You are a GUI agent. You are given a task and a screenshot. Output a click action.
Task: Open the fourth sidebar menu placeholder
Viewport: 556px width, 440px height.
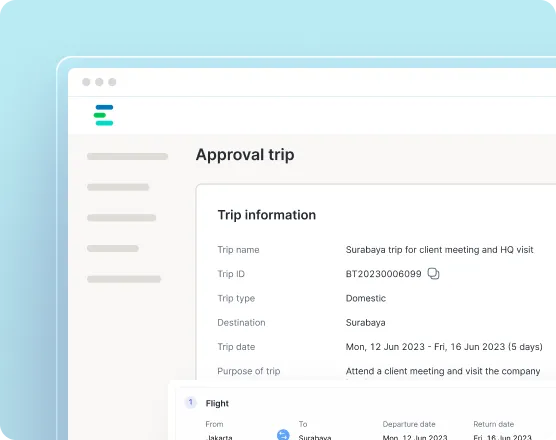(113, 249)
